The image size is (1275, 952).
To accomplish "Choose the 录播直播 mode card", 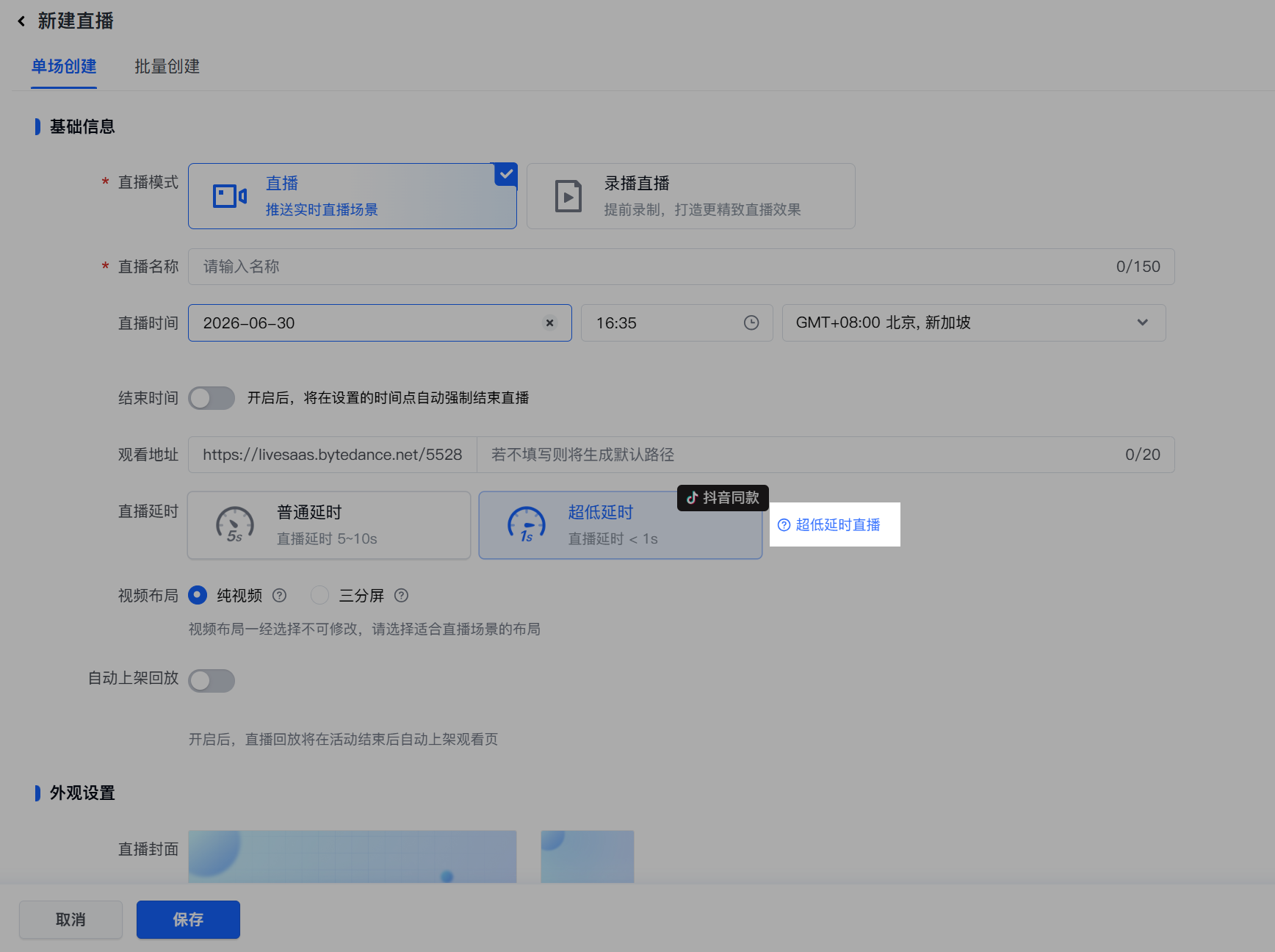I will pos(691,196).
